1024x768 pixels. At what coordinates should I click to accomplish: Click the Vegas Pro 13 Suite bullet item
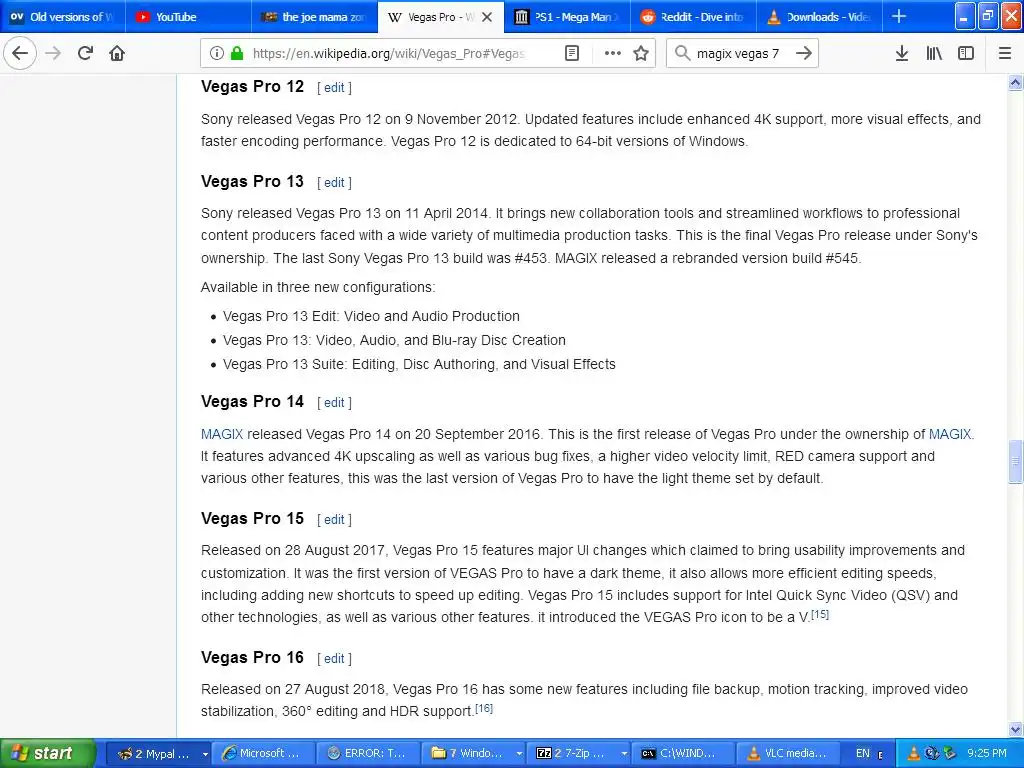419,364
